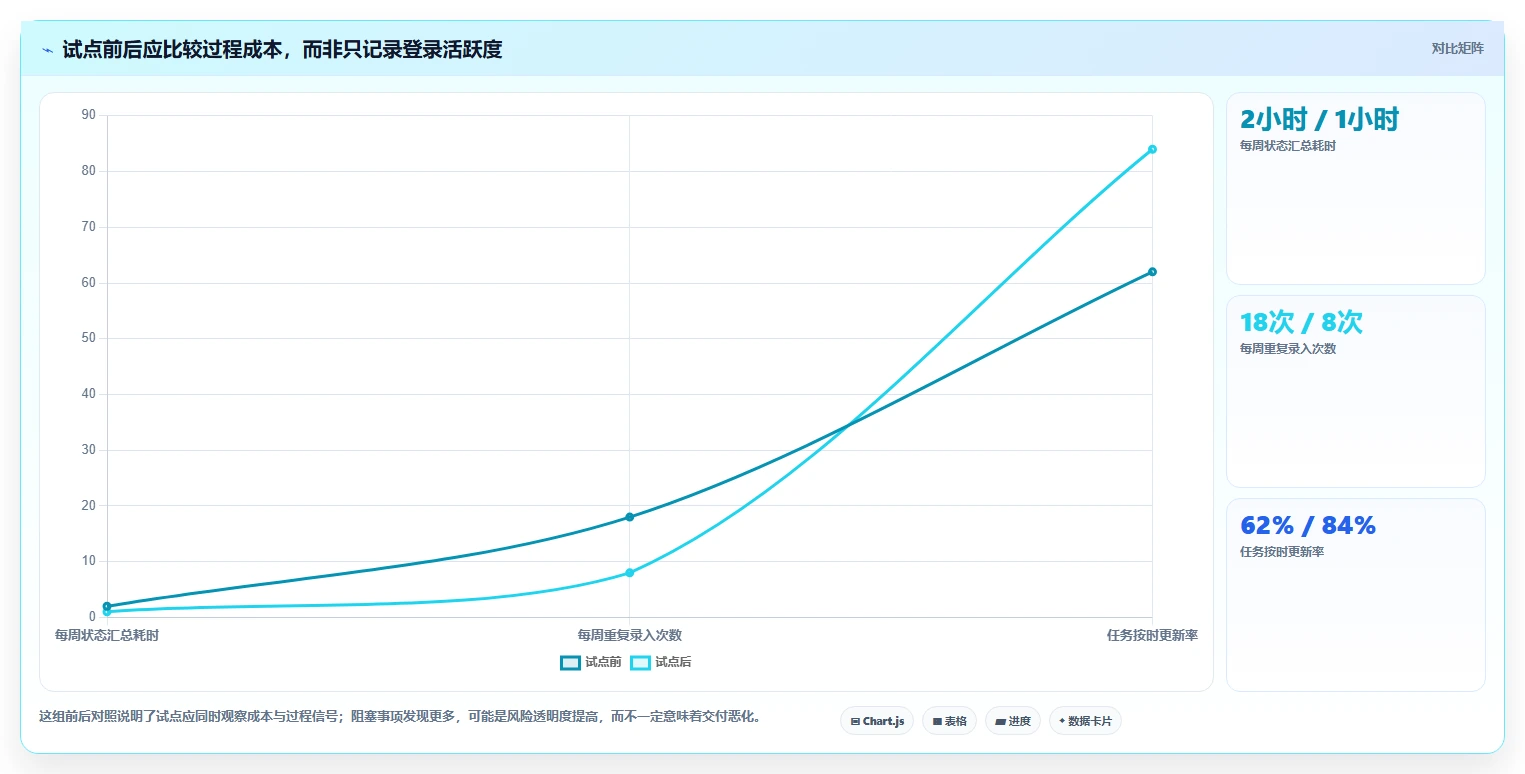The width and height of the screenshot is (1525, 774).
Task: Click the 试点后 data point at 84
Action: [1152, 149]
